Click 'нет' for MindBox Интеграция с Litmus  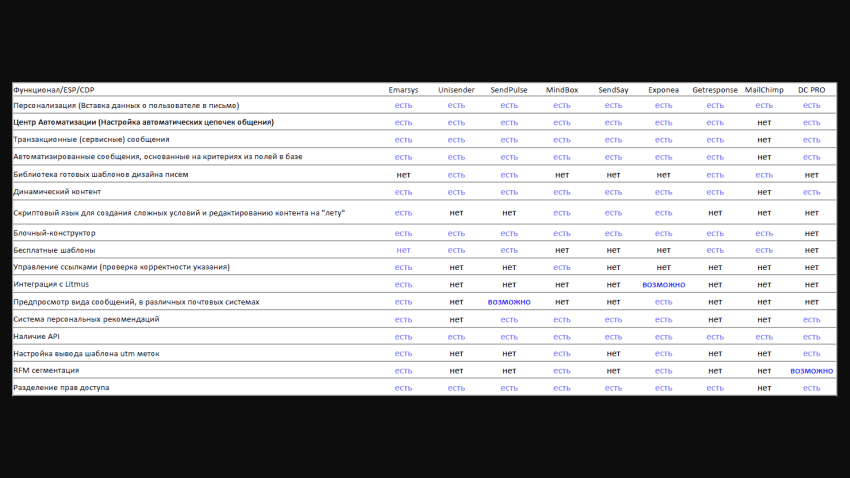click(x=562, y=285)
